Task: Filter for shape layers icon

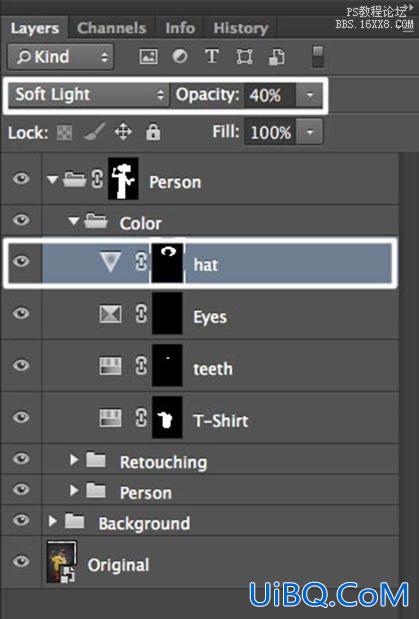Action: [244, 56]
